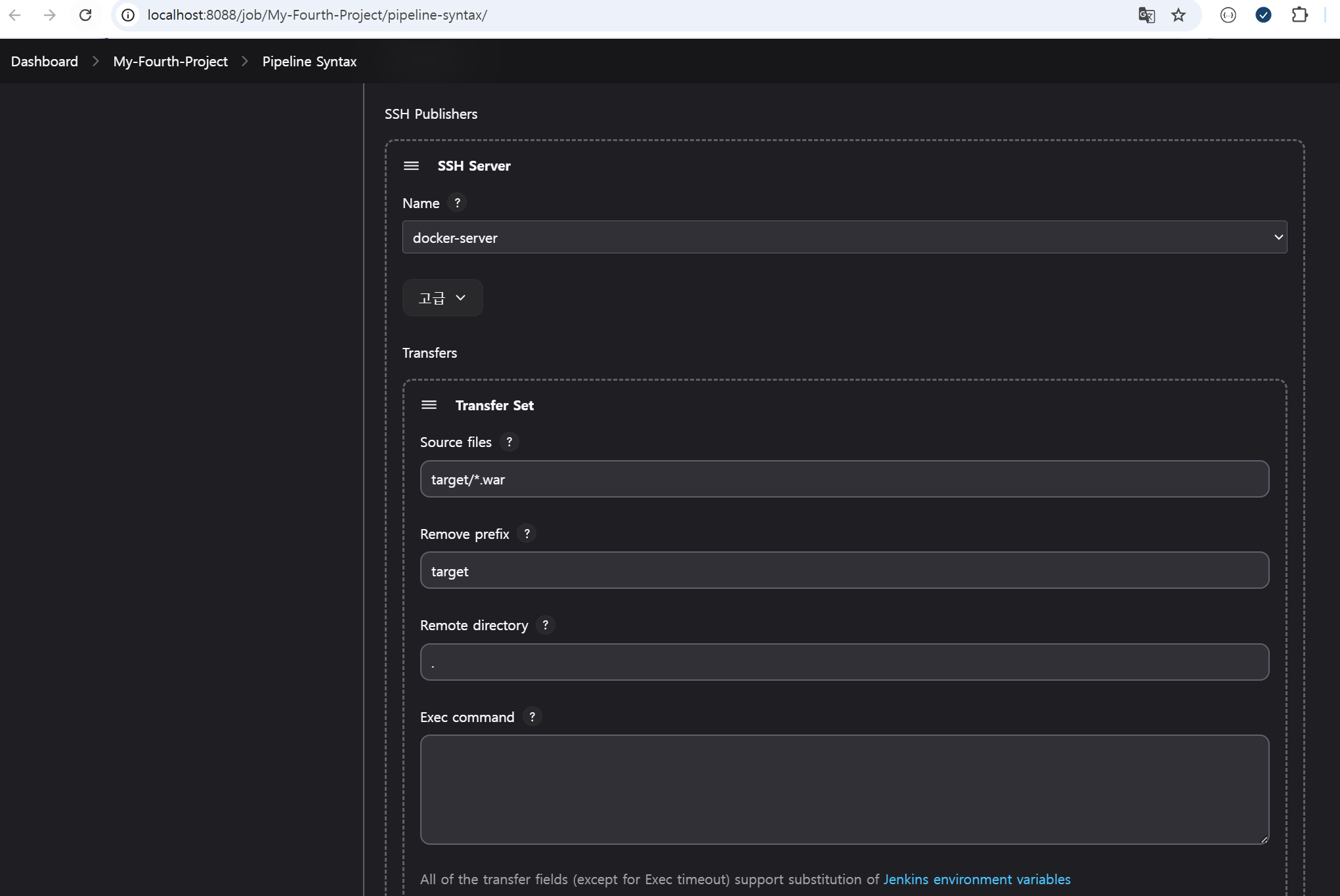Click the SSH Server drag handle icon
This screenshot has width=1340, height=896.
click(411, 165)
